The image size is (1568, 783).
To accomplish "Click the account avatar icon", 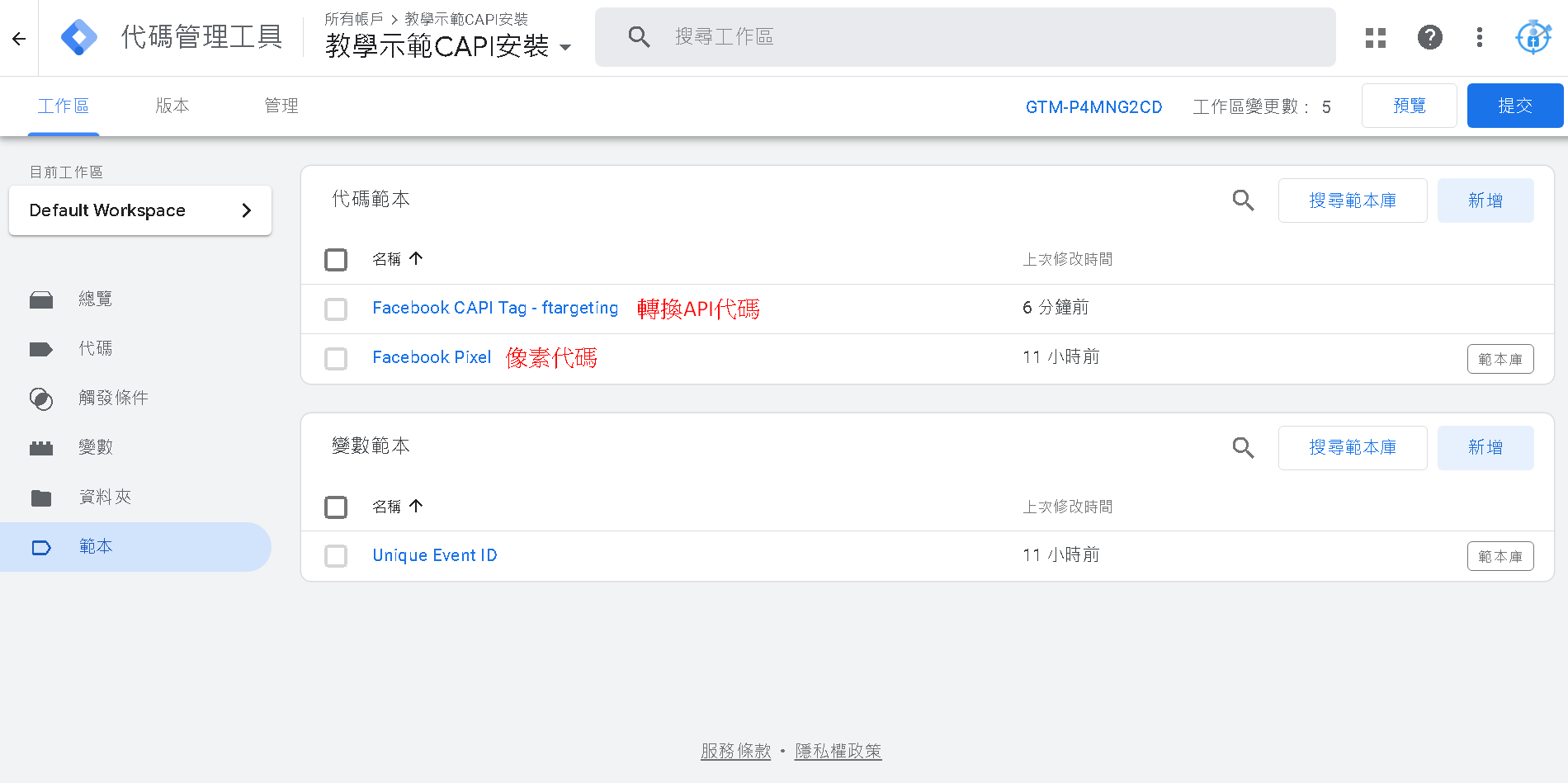I will [1533, 37].
